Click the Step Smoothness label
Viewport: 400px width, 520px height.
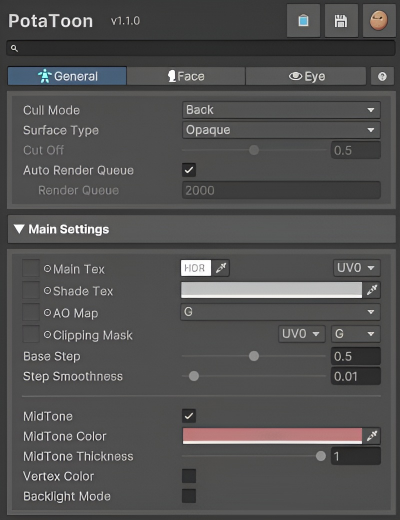73,376
